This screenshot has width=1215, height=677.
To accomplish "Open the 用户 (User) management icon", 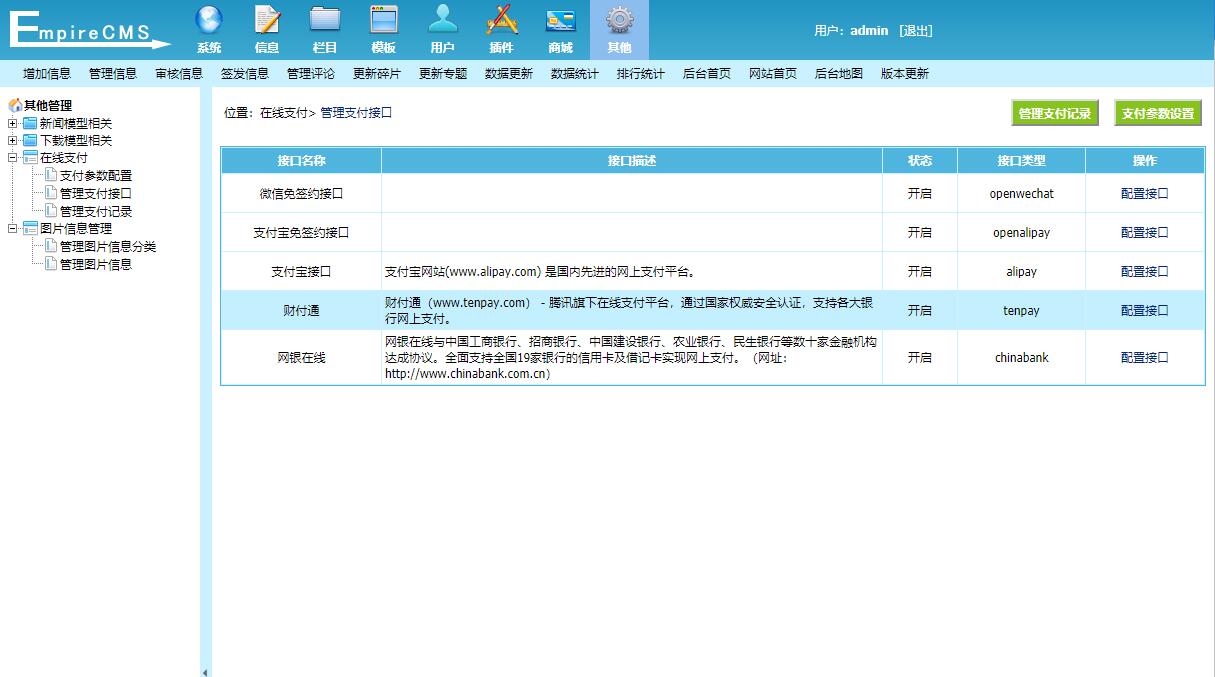I will tap(443, 28).
